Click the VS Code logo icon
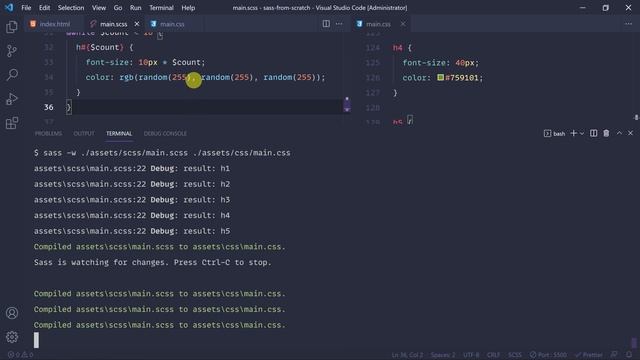640x360 pixels. tap(9, 7)
